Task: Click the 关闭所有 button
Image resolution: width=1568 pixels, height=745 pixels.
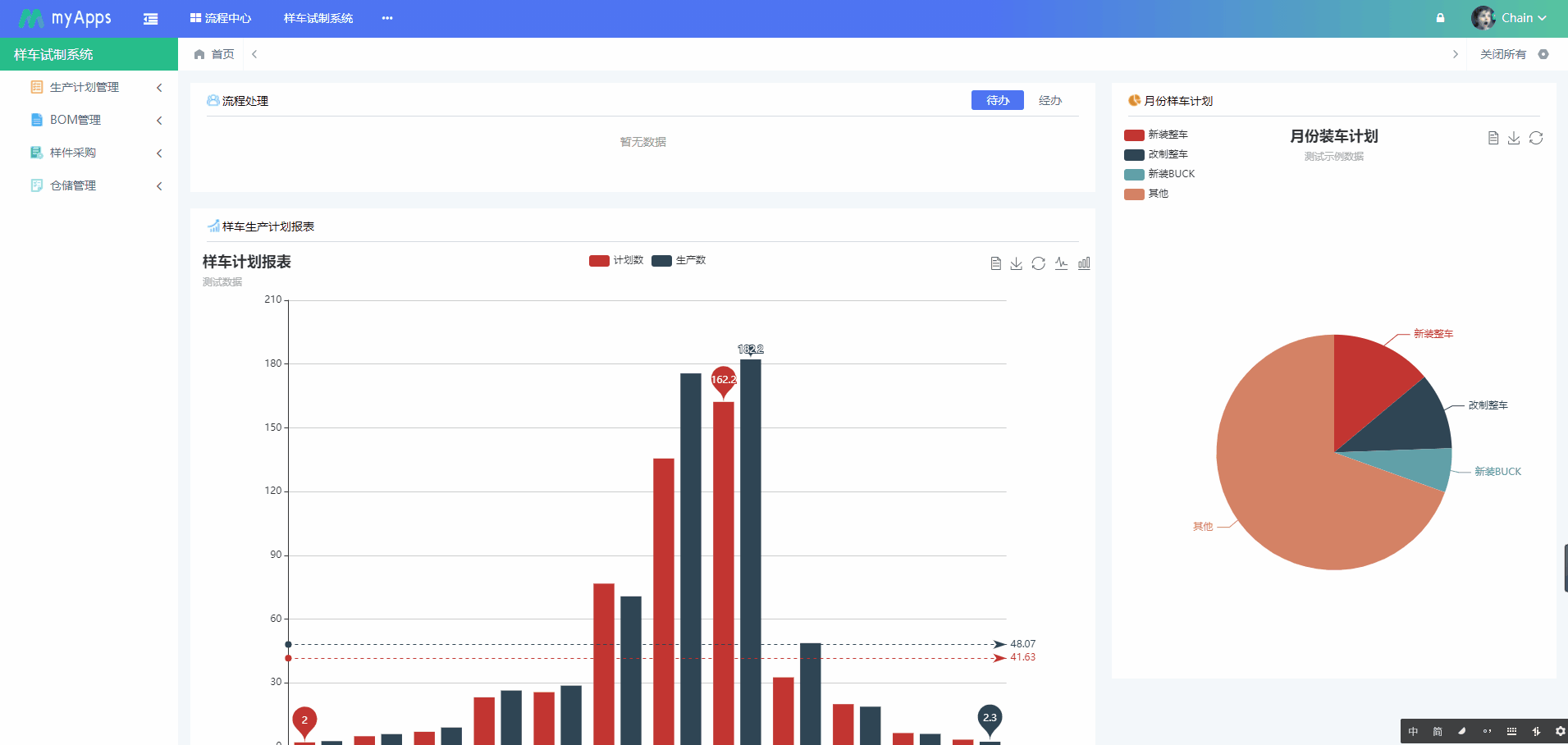Action: click(1502, 54)
